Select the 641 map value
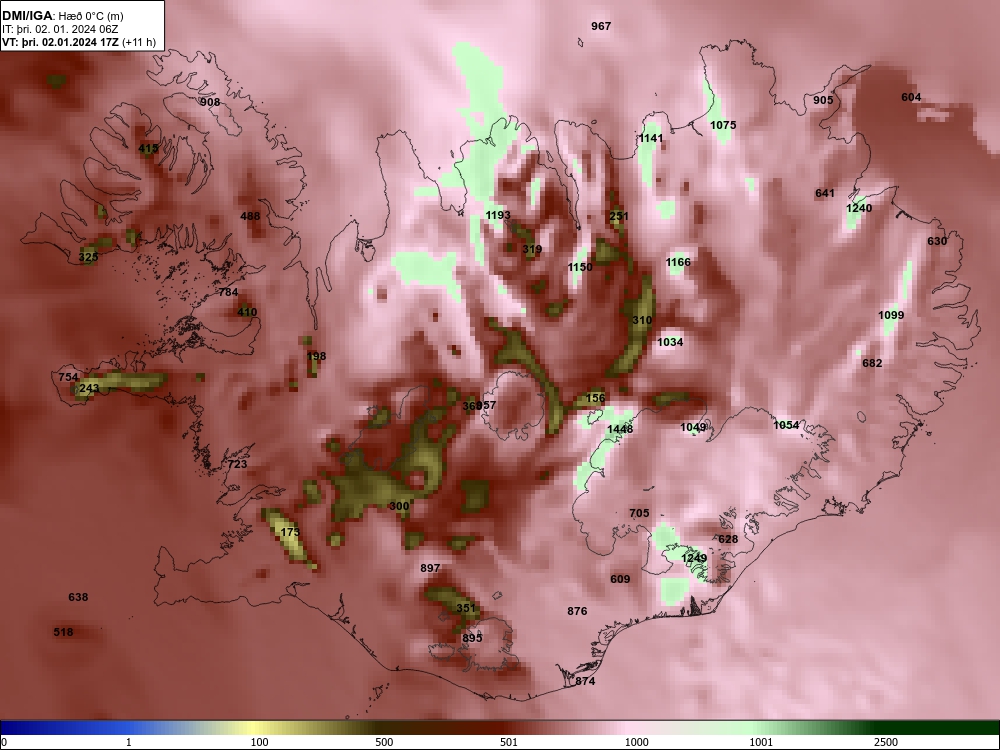Screen dimensions: 1000x750 click(x=825, y=194)
